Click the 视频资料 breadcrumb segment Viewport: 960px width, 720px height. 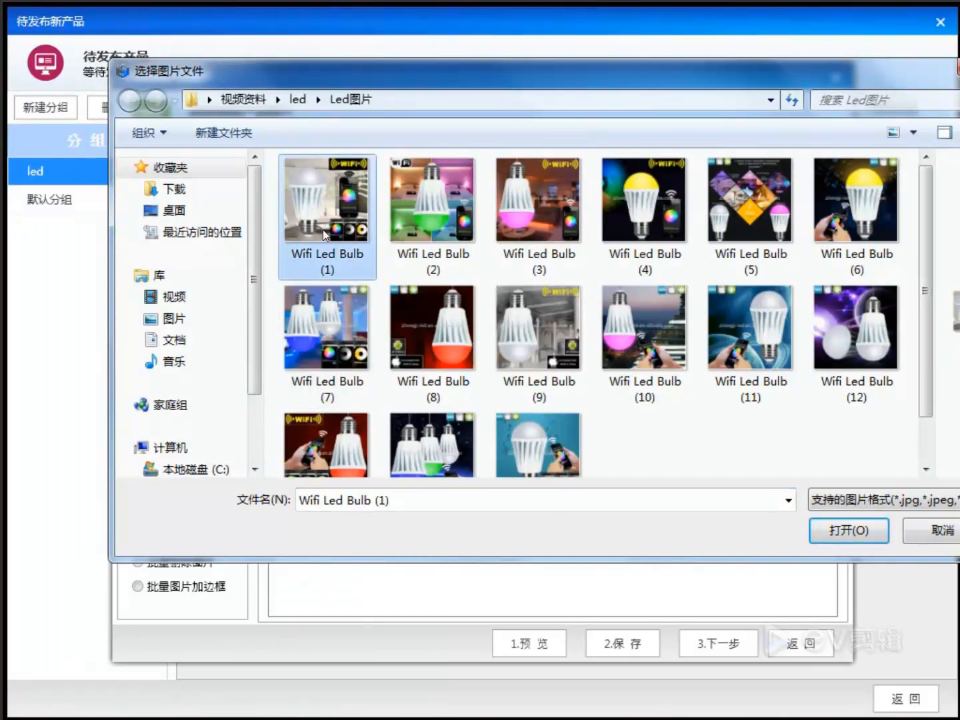(243, 99)
